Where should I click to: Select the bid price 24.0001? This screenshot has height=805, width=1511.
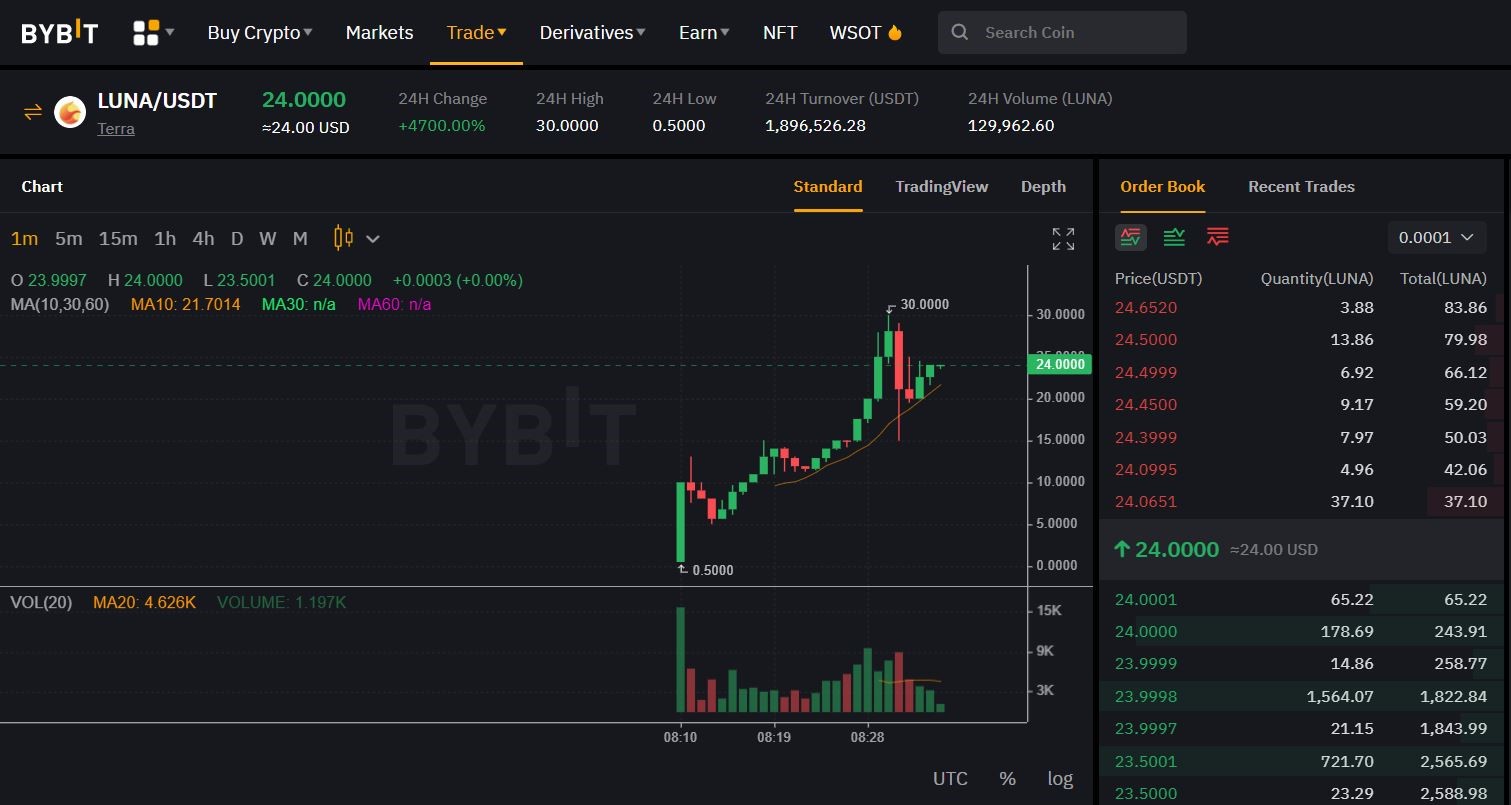click(x=1146, y=600)
